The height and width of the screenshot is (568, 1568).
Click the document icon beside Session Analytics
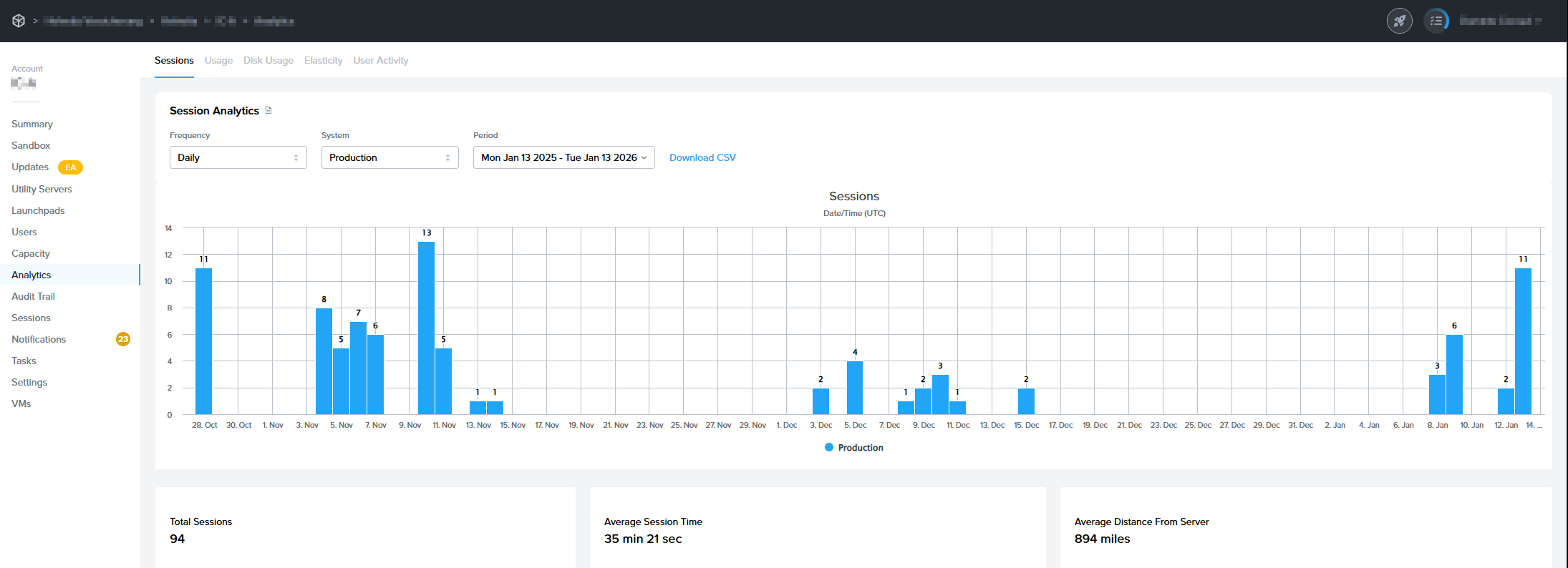click(x=268, y=110)
